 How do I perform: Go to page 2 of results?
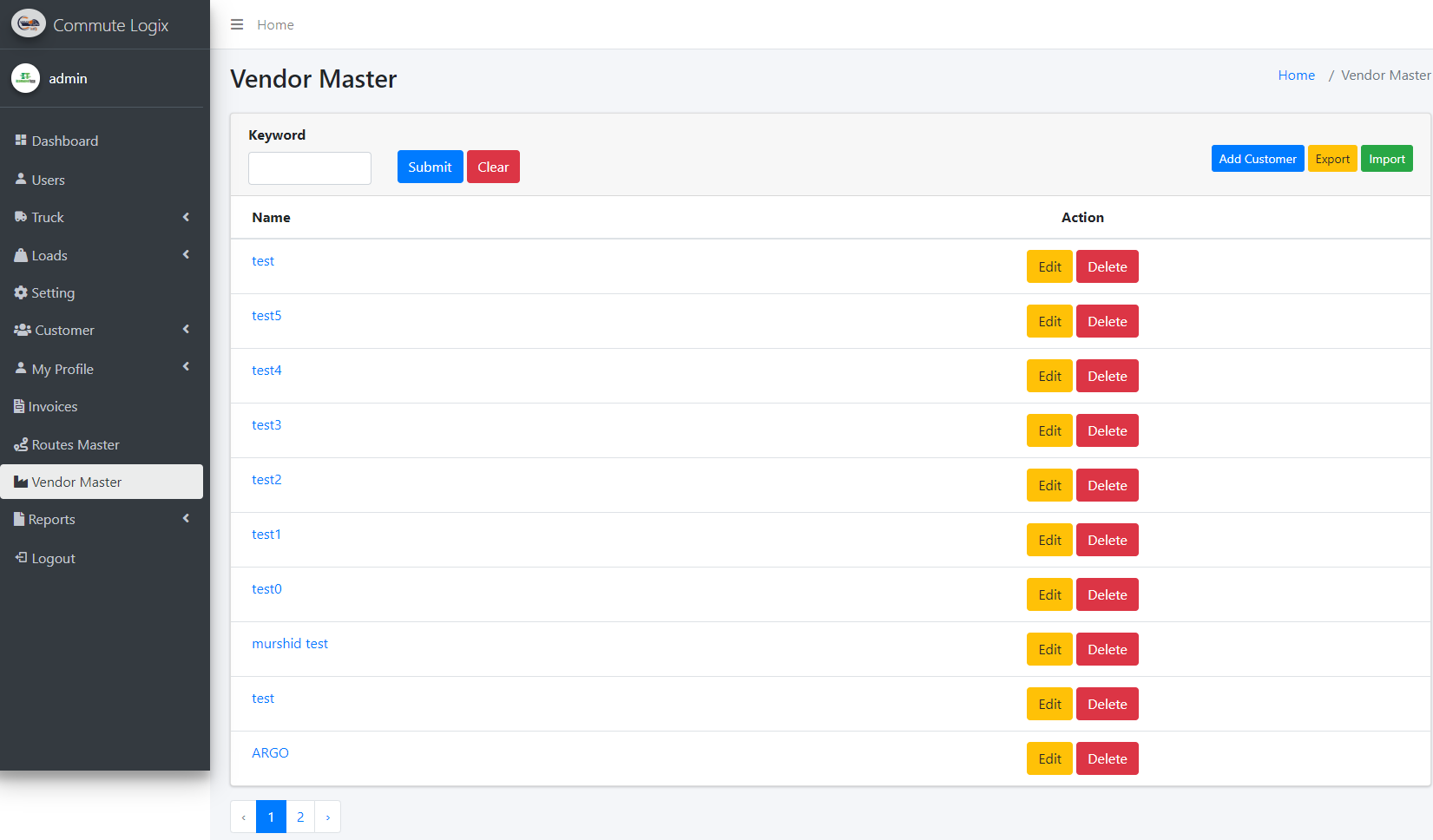point(300,817)
